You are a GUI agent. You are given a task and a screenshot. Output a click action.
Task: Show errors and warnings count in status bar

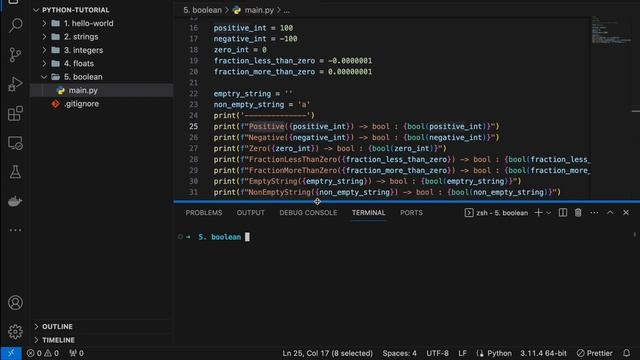[42, 353]
